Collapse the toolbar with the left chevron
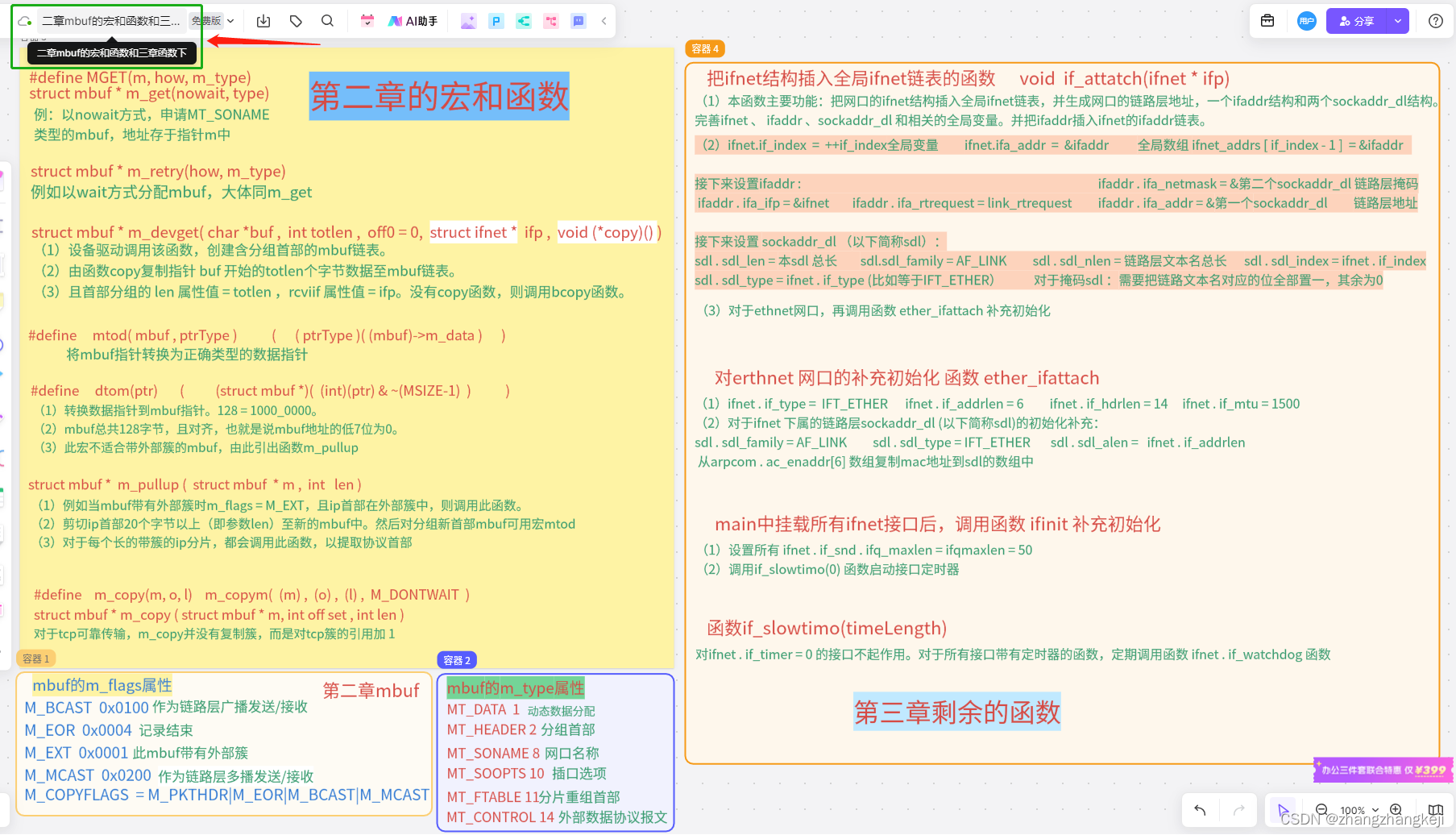Image resolution: width=1456 pixels, height=835 pixels. coord(604,21)
